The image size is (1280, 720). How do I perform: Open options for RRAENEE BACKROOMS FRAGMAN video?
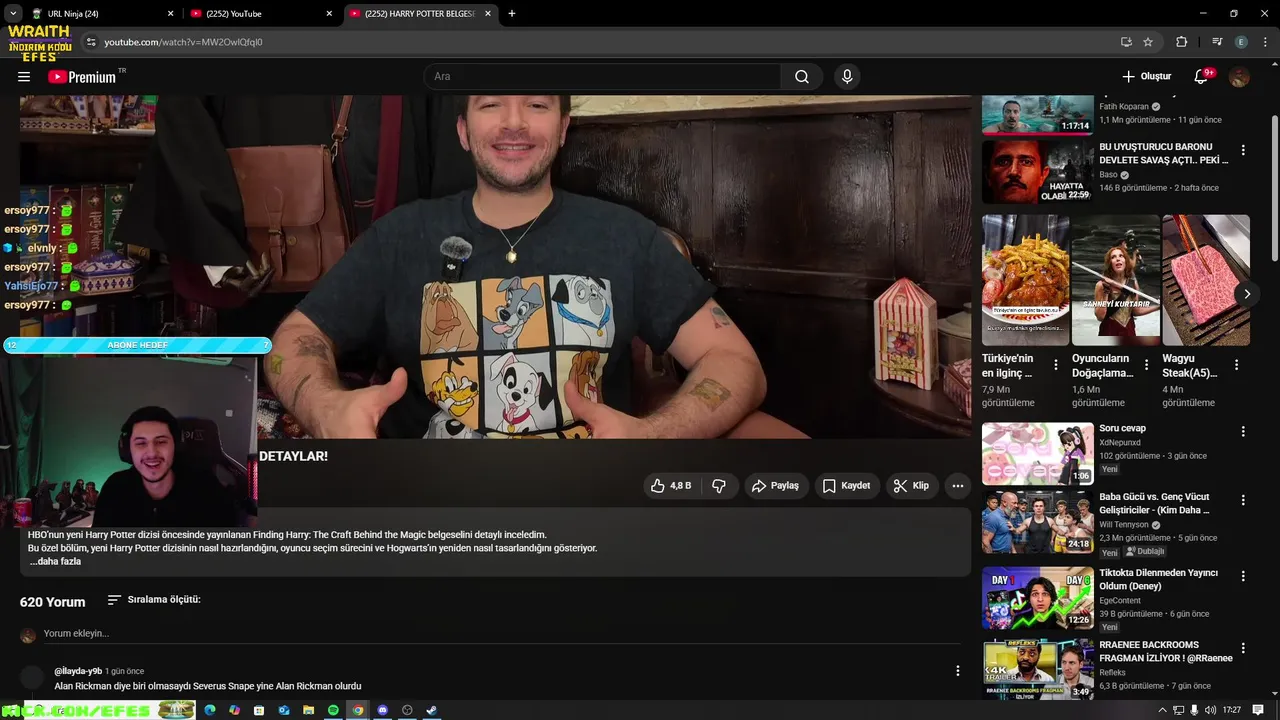click(1243, 649)
